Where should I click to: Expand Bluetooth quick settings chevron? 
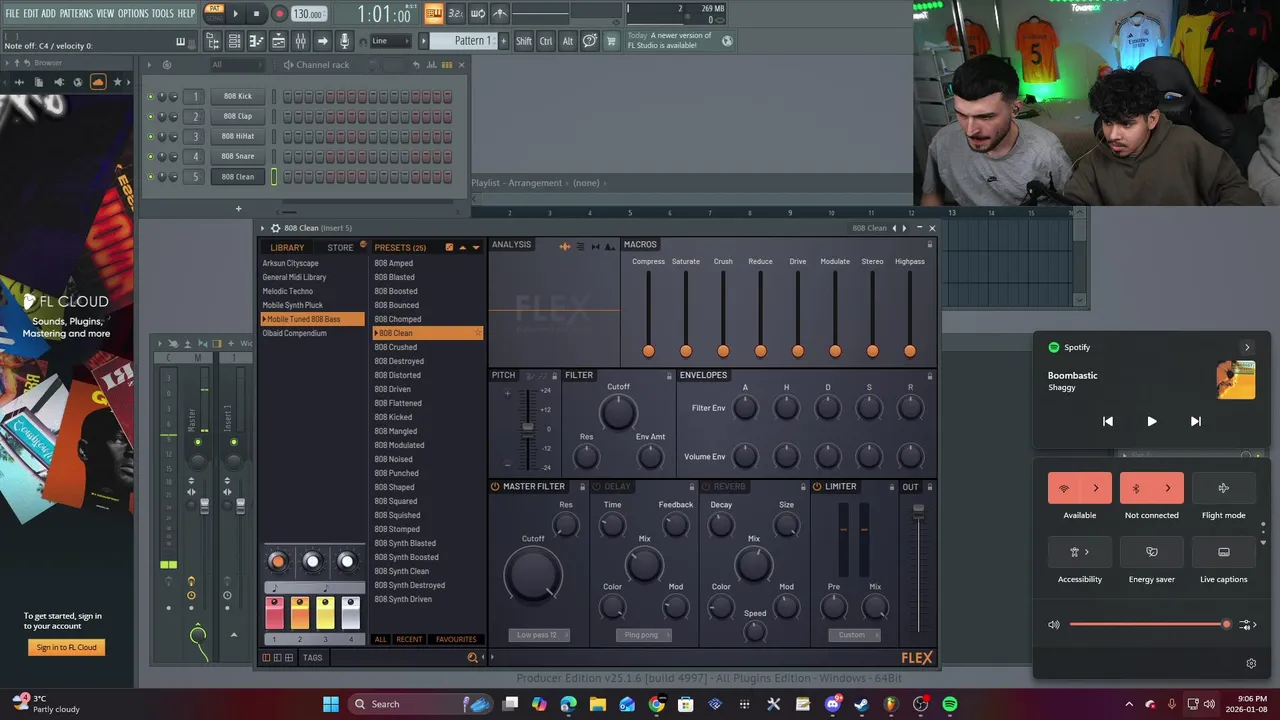point(1167,488)
